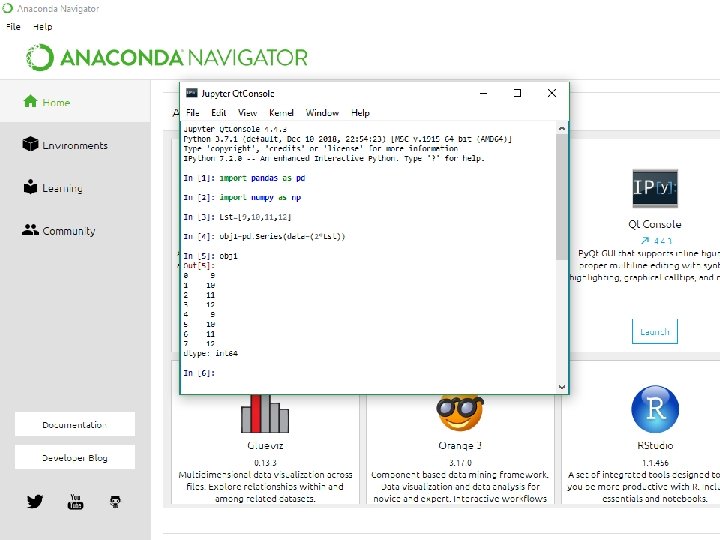Open QtConsole Edit menu
Image resolution: width=720 pixels, height=540 pixels.
point(219,112)
